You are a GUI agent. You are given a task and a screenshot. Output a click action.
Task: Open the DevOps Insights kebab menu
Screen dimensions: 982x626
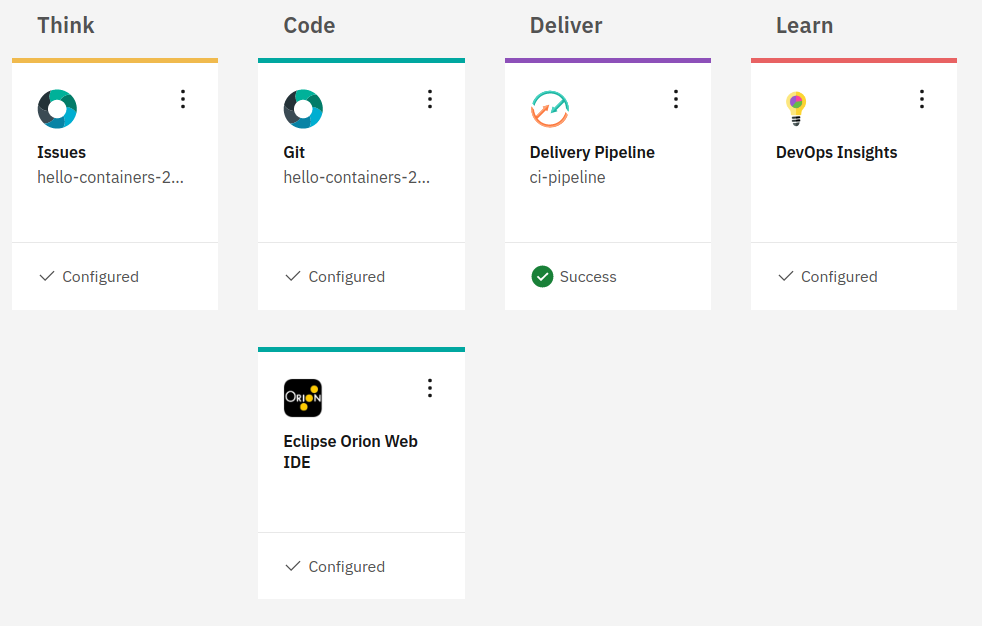pos(922,98)
